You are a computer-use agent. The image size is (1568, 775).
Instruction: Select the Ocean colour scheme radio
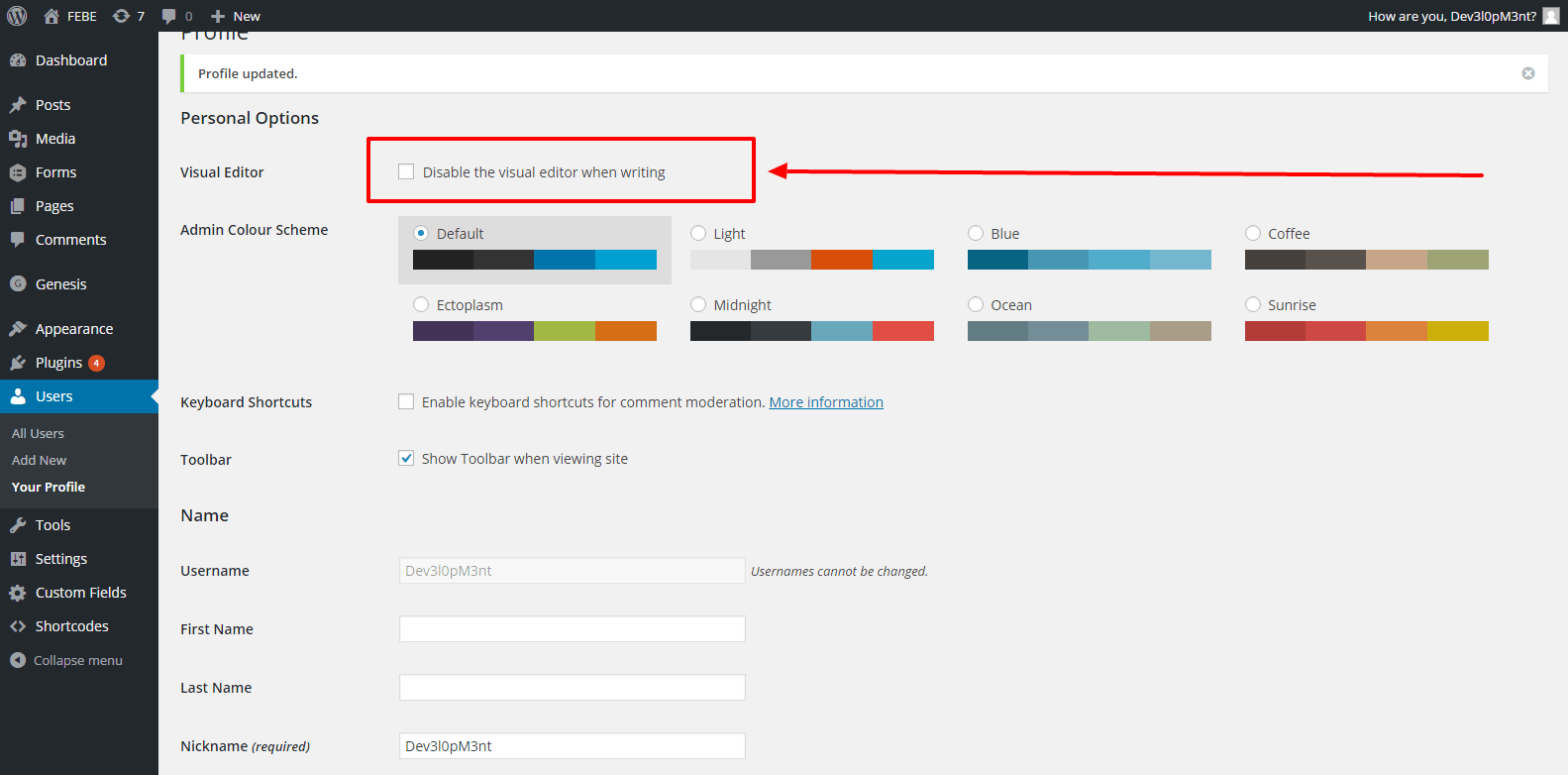[976, 304]
